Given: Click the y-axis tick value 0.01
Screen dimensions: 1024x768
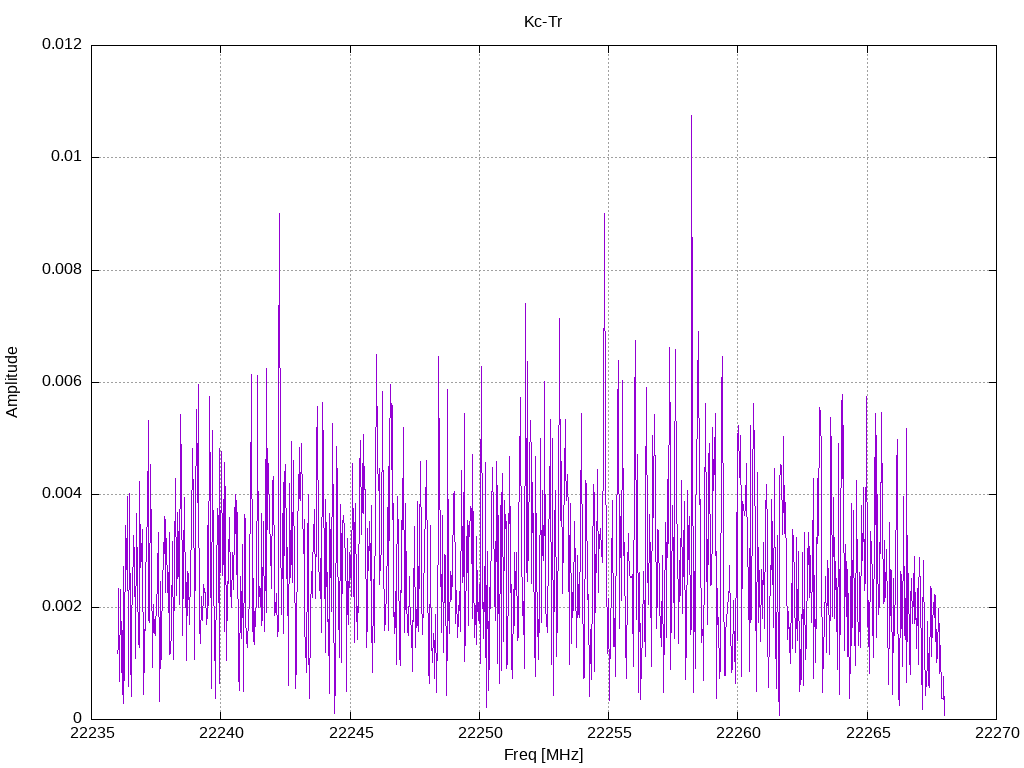Looking at the screenshot, I should click(67, 157).
